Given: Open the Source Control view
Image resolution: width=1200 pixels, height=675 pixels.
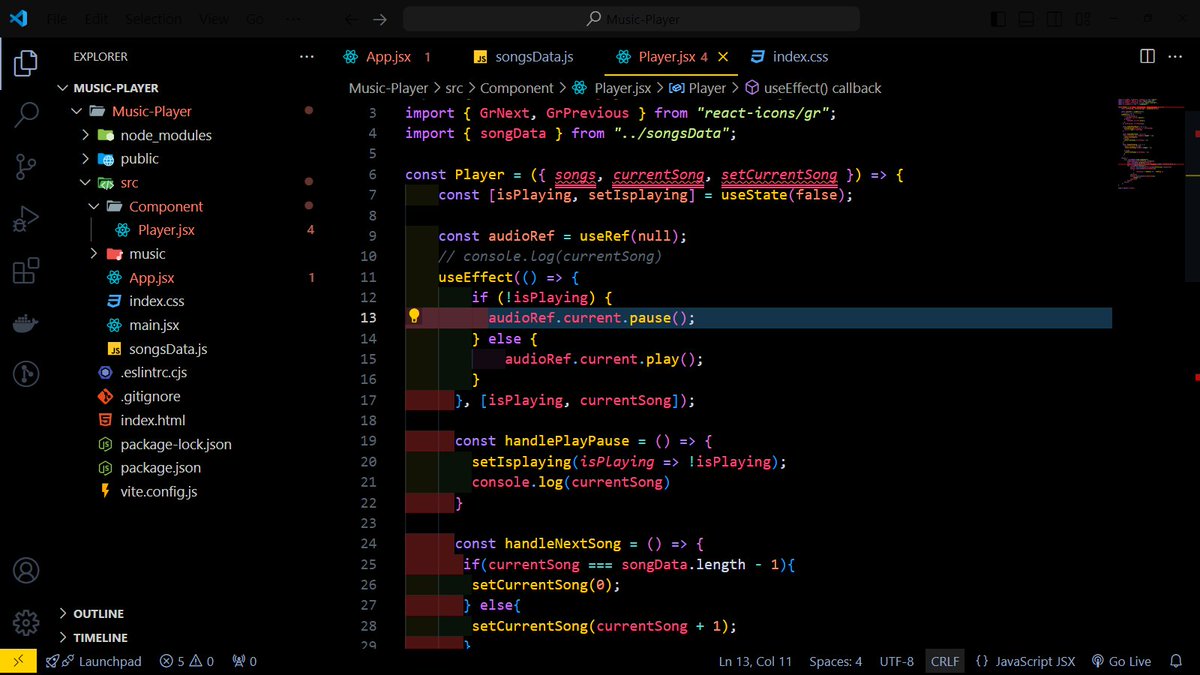Looking at the screenshot, I should click(x=26, y=167).
